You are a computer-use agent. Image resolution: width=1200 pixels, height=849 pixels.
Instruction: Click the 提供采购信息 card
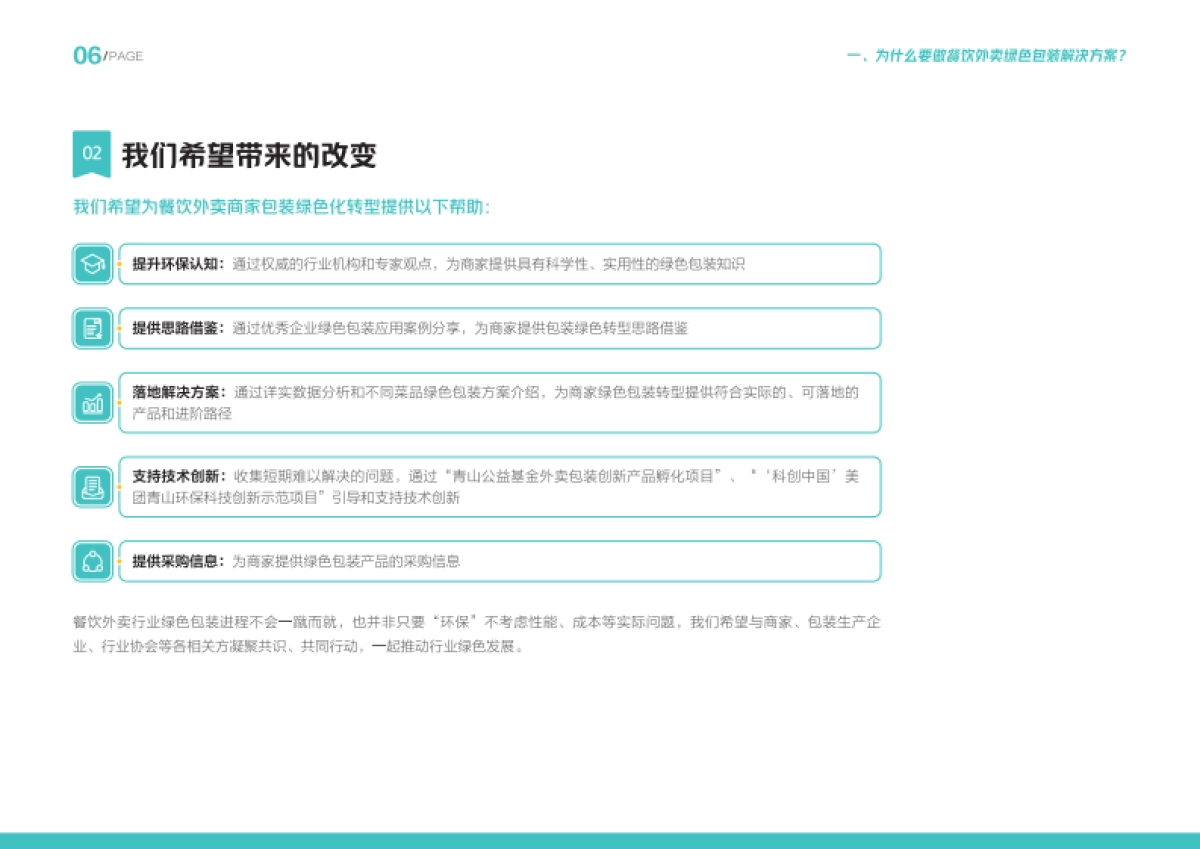click(500, 562)
